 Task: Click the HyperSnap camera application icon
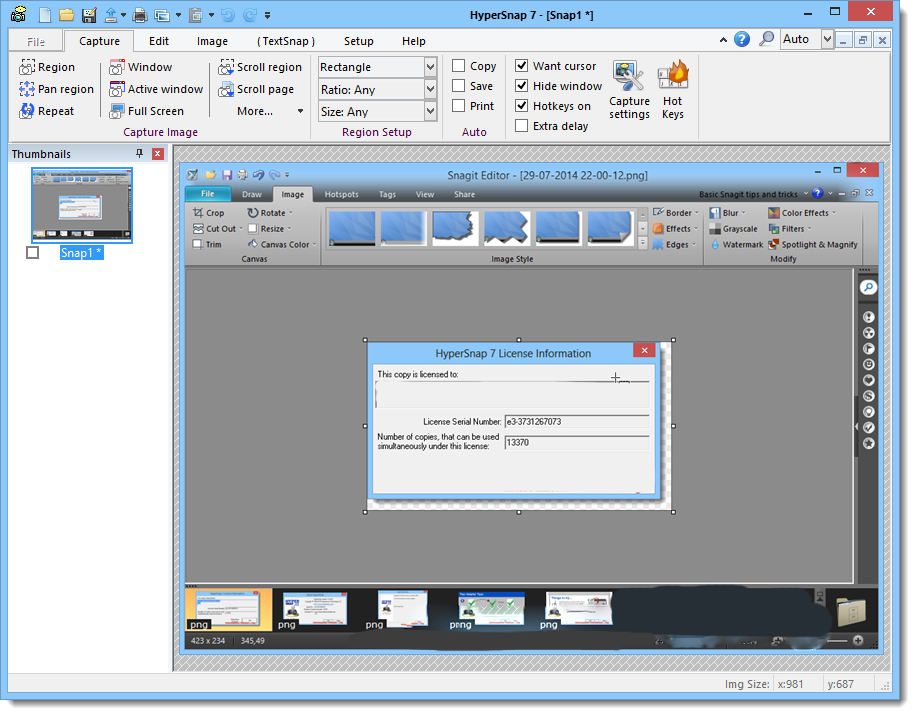point(19,14)
